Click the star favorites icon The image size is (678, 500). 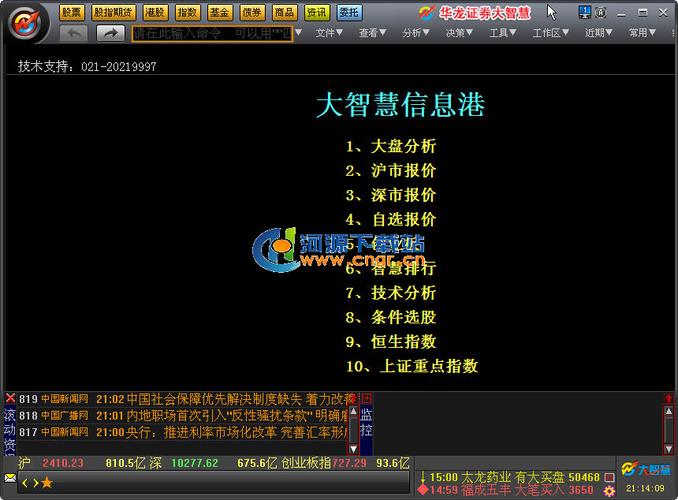click(47, 483)
